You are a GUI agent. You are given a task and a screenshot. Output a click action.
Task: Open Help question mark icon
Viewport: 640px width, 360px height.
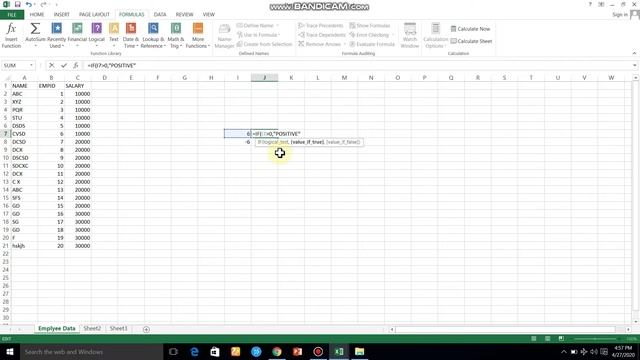pos(590,4)
